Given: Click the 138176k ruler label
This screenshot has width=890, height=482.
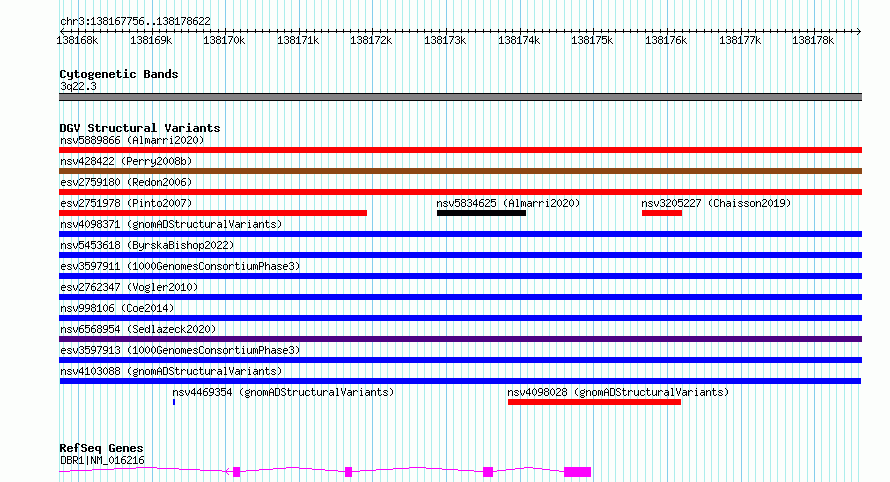Looking at the screenshot, I should point(666,40).
